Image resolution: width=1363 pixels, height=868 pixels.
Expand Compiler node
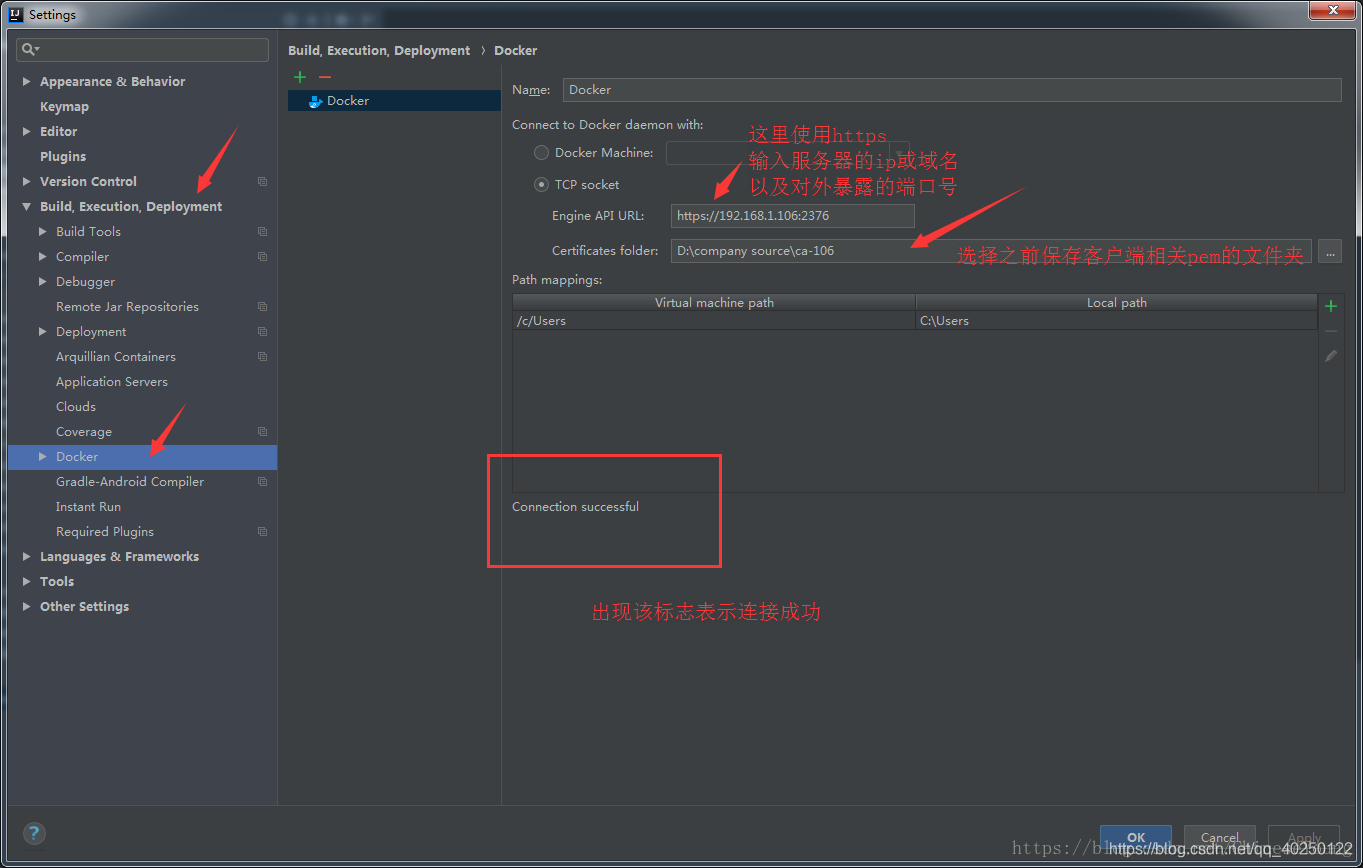(x=43, y=257)
